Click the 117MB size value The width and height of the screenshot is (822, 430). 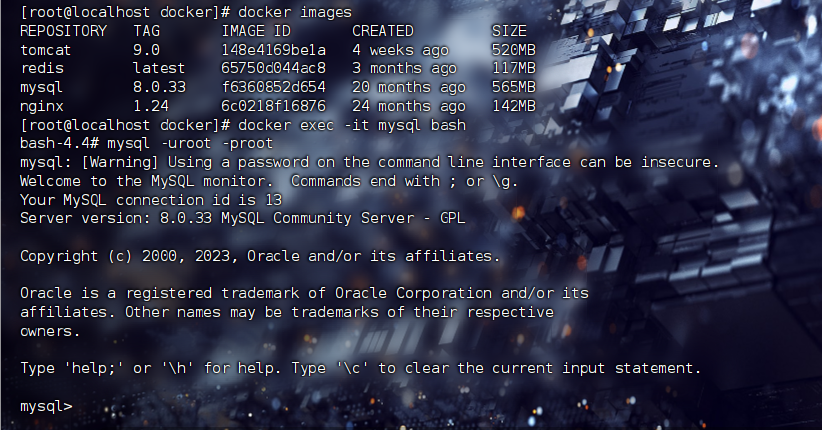pyautogui.click(x=514, y=68)
